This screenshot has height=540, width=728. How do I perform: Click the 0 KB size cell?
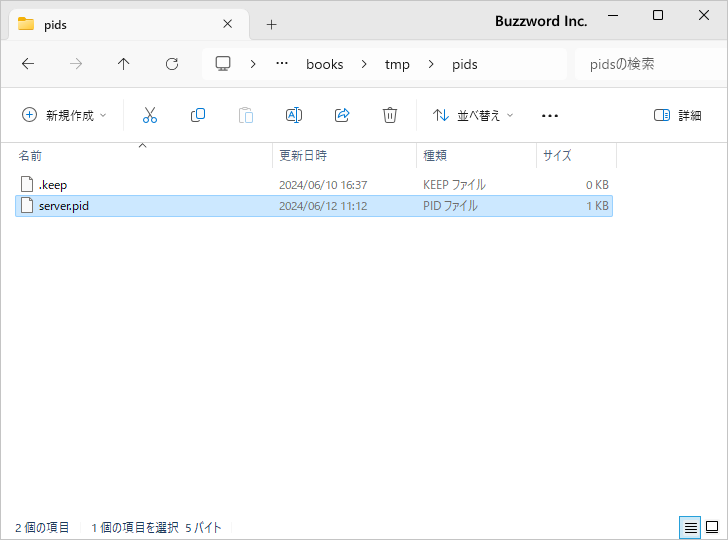click(x=597, y=185)
